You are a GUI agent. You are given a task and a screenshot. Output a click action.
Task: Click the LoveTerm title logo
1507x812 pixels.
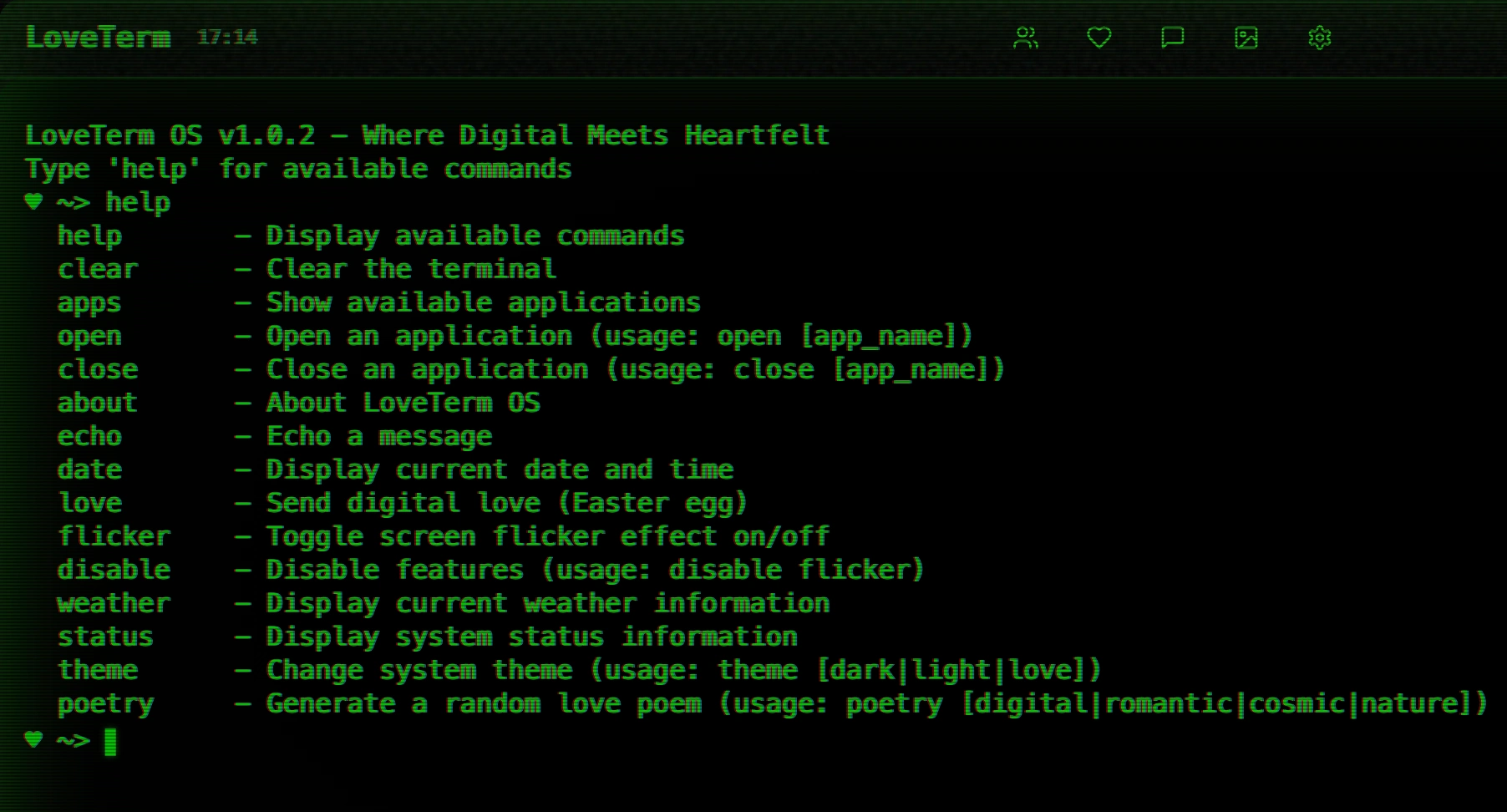coord(98,37)
